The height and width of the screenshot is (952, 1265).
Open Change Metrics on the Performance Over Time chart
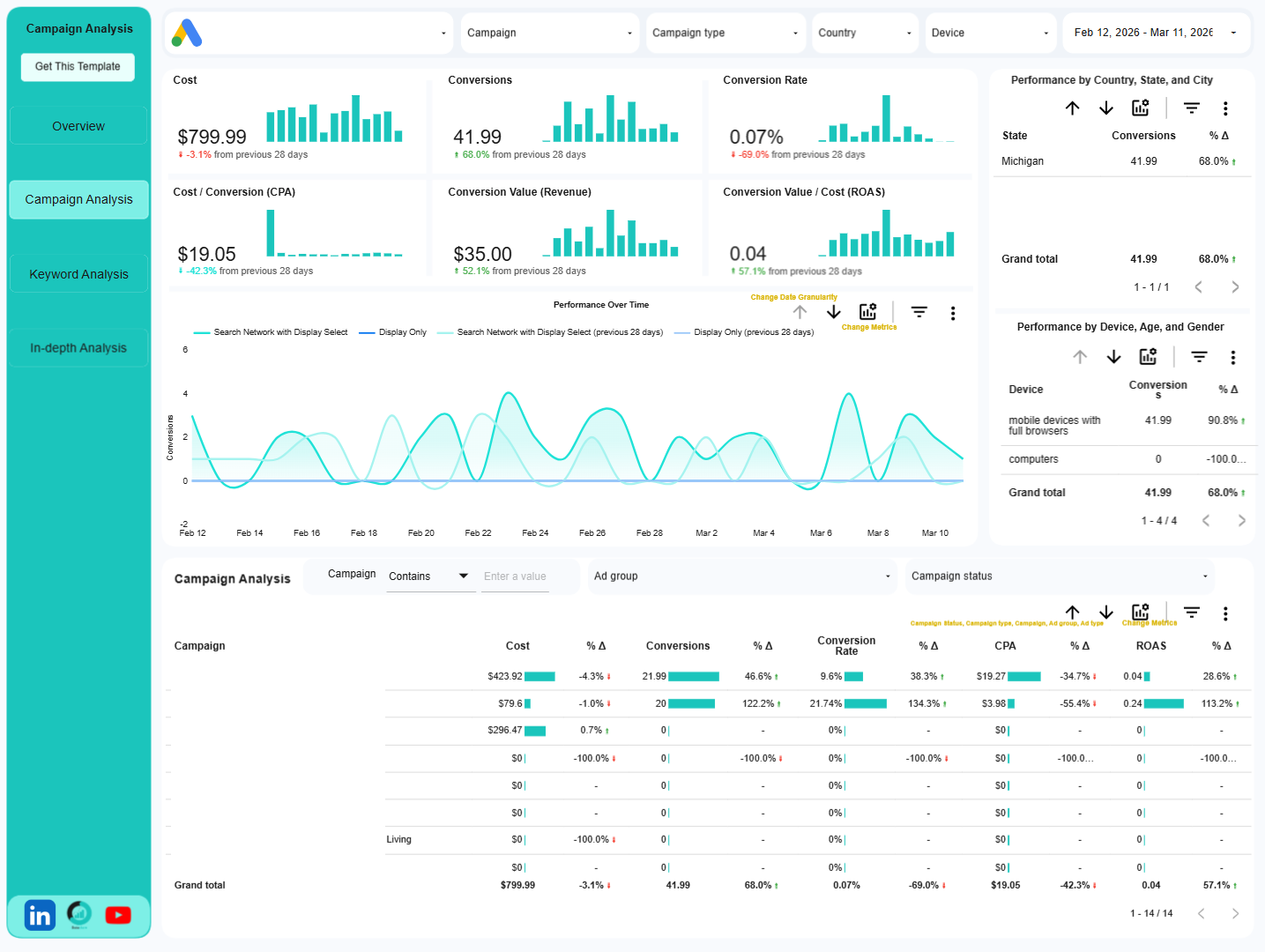coord(869,311)
